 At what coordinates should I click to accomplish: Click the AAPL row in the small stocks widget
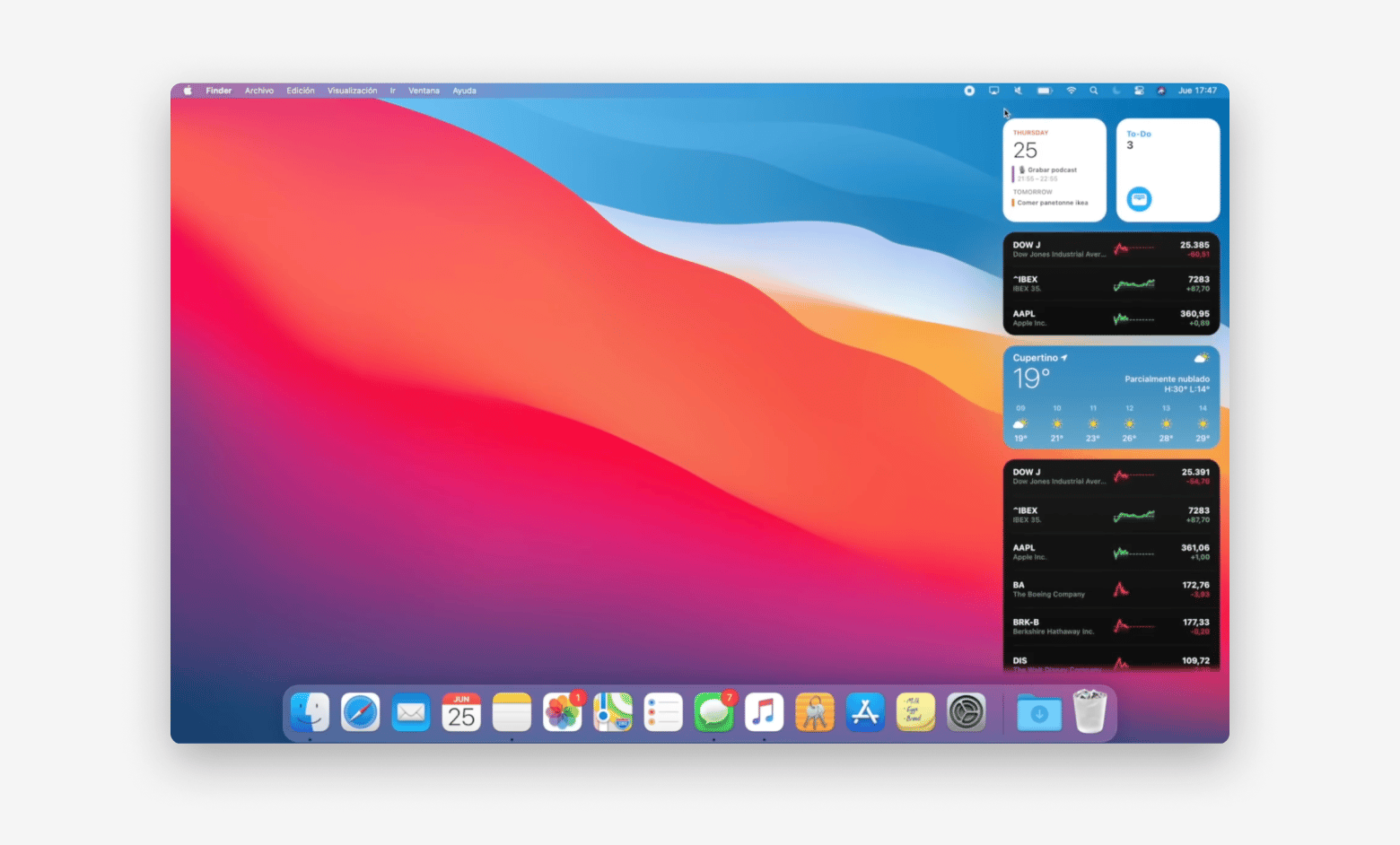1111,318
